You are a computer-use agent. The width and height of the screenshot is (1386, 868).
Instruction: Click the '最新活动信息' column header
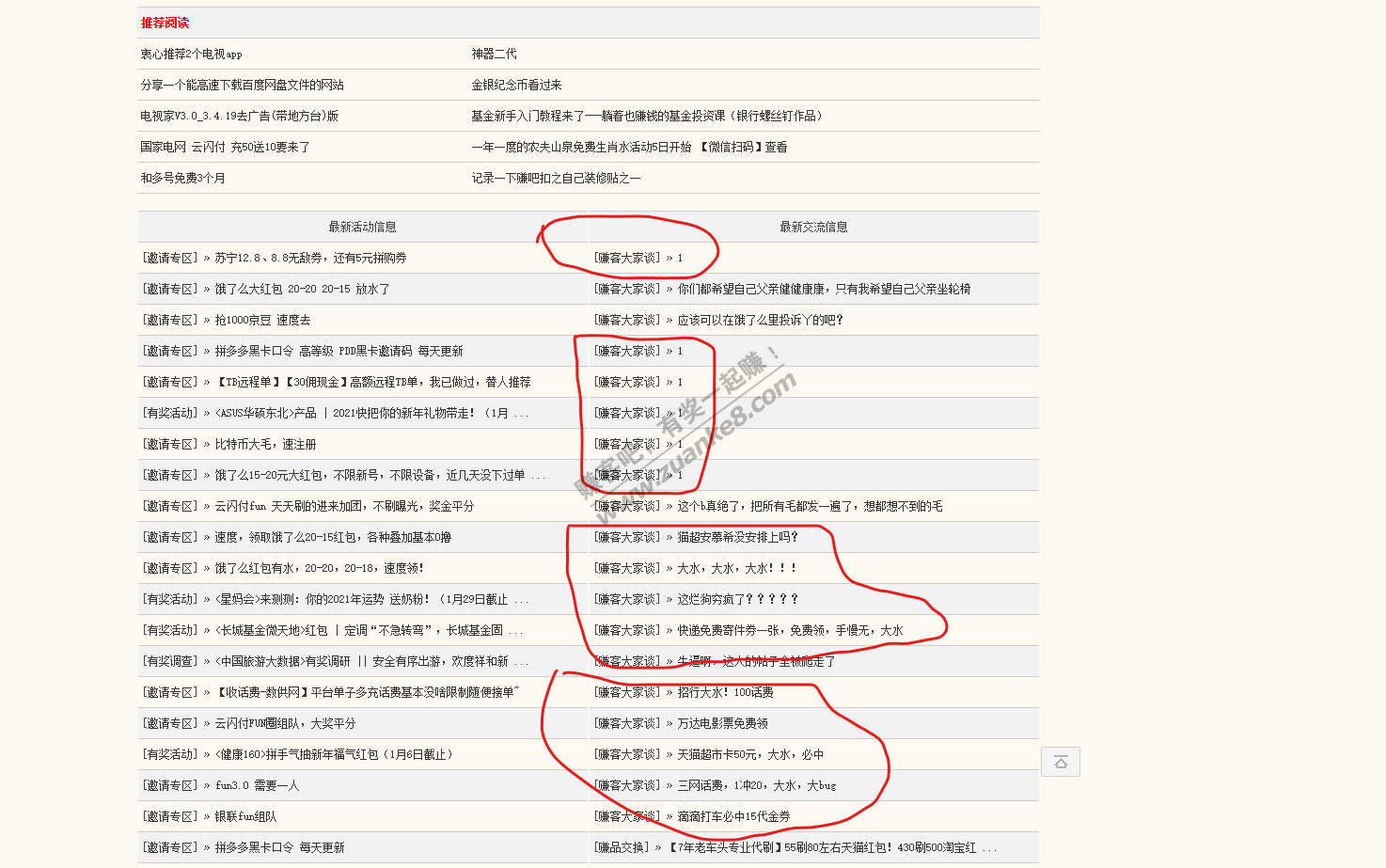click(363, 227)
